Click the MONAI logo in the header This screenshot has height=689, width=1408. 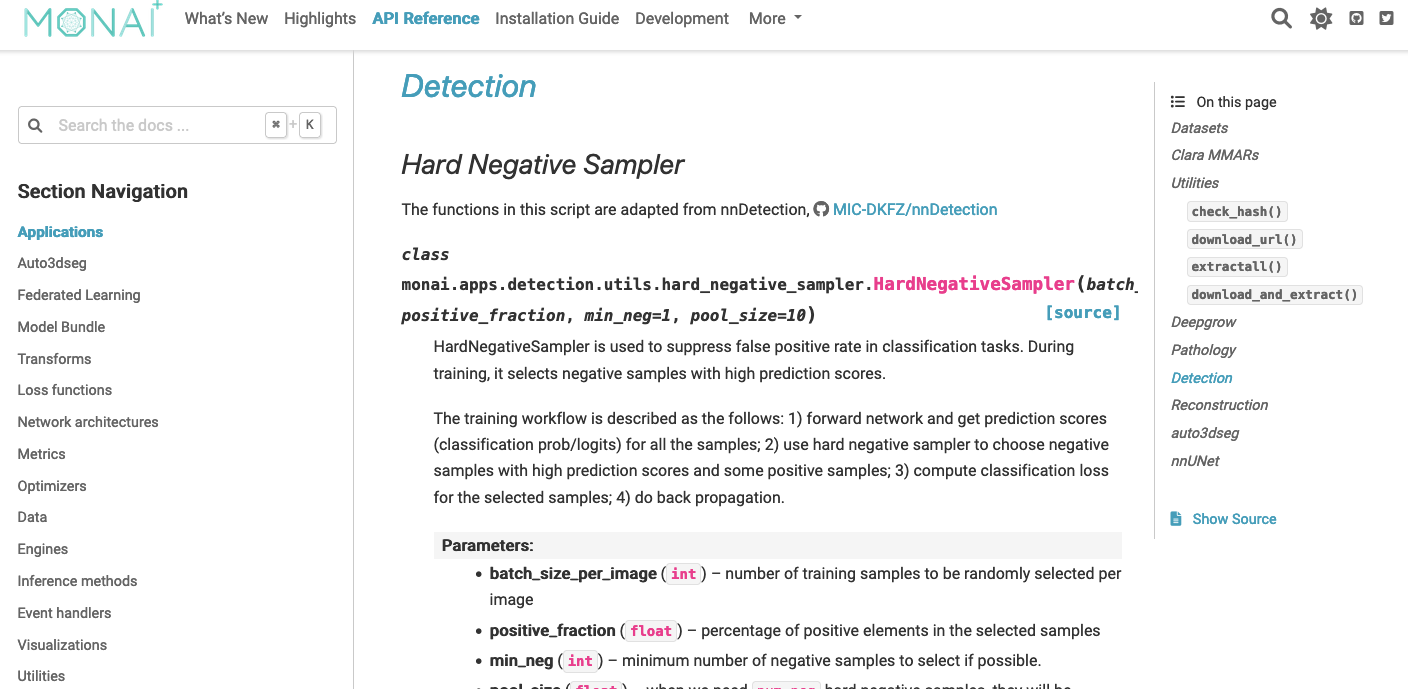click(x=90, y=19)
